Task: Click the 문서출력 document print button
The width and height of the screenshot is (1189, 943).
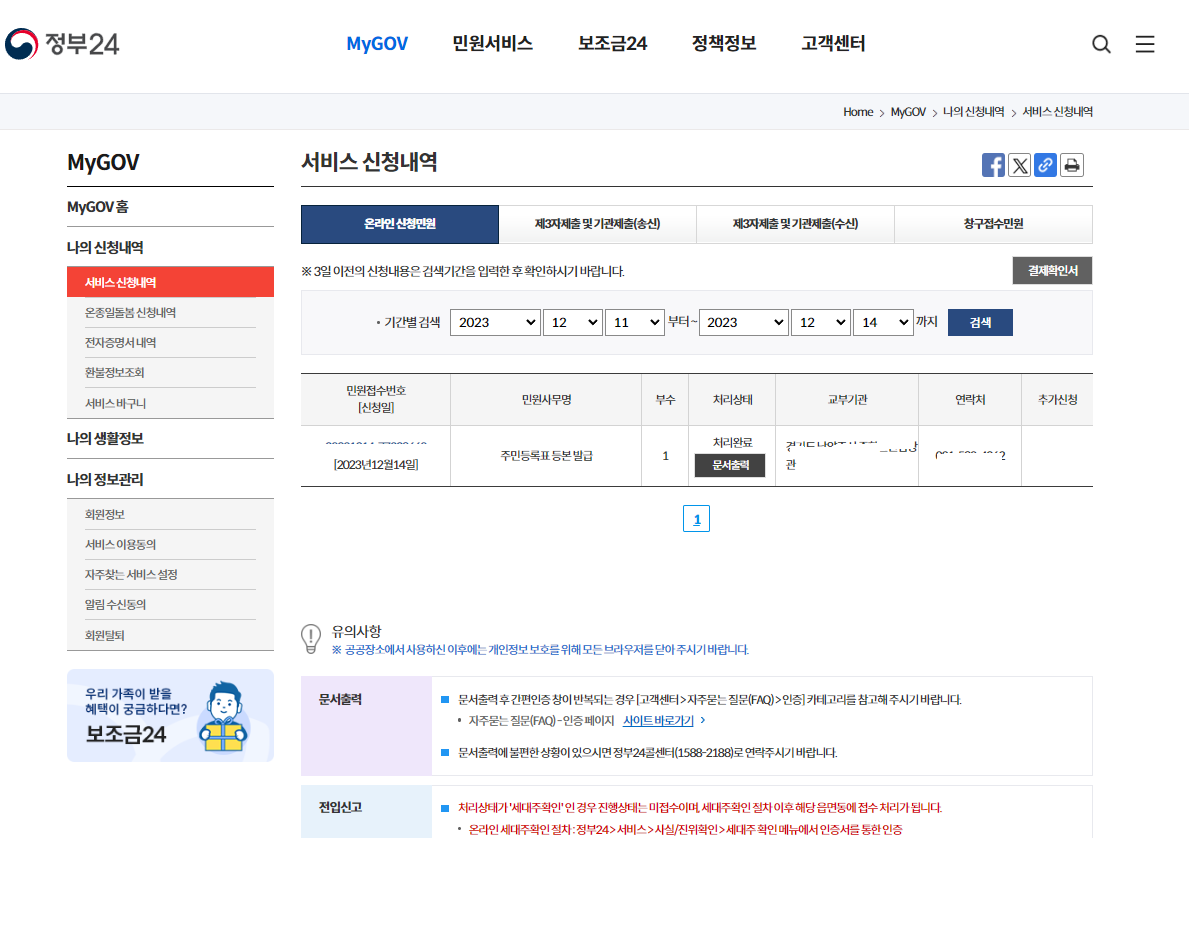Action: [729, 464]
